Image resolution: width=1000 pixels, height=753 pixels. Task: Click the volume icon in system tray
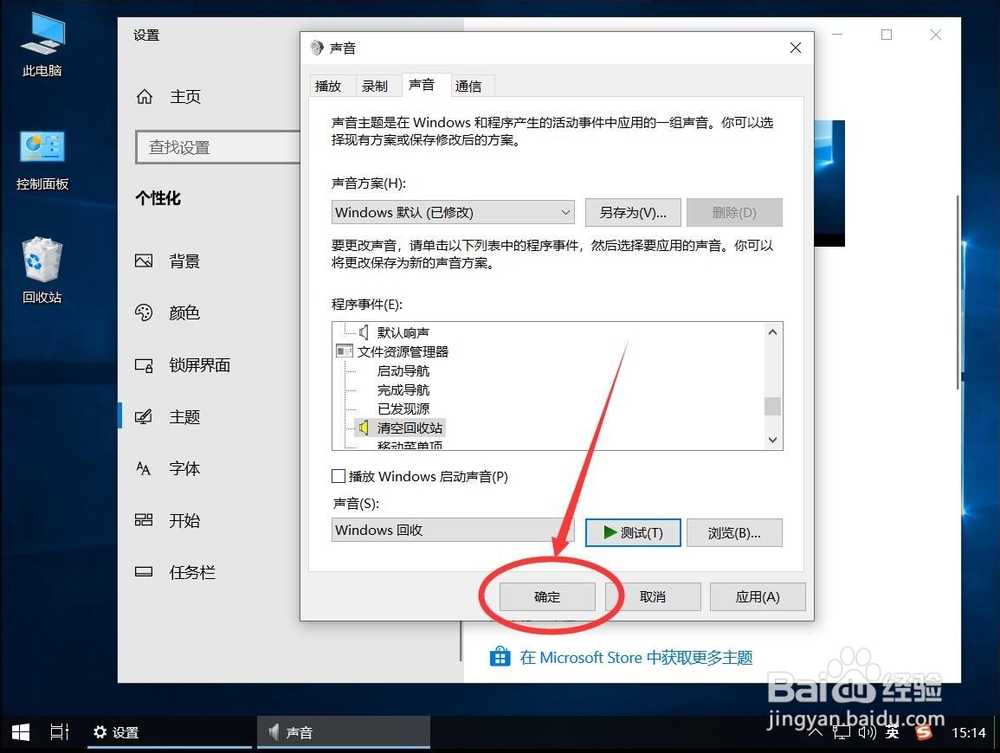(x=867, y=733)
